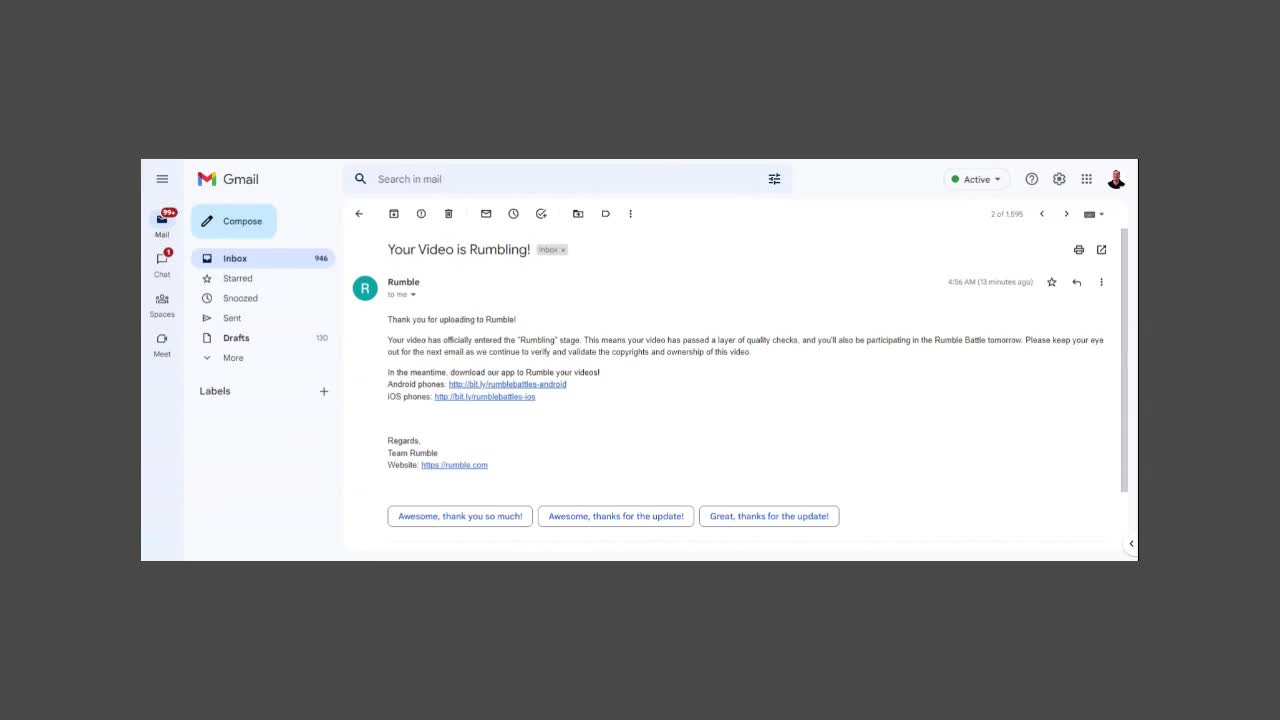Expand recipient details next to 'to me'

click(x=413, y=295)
